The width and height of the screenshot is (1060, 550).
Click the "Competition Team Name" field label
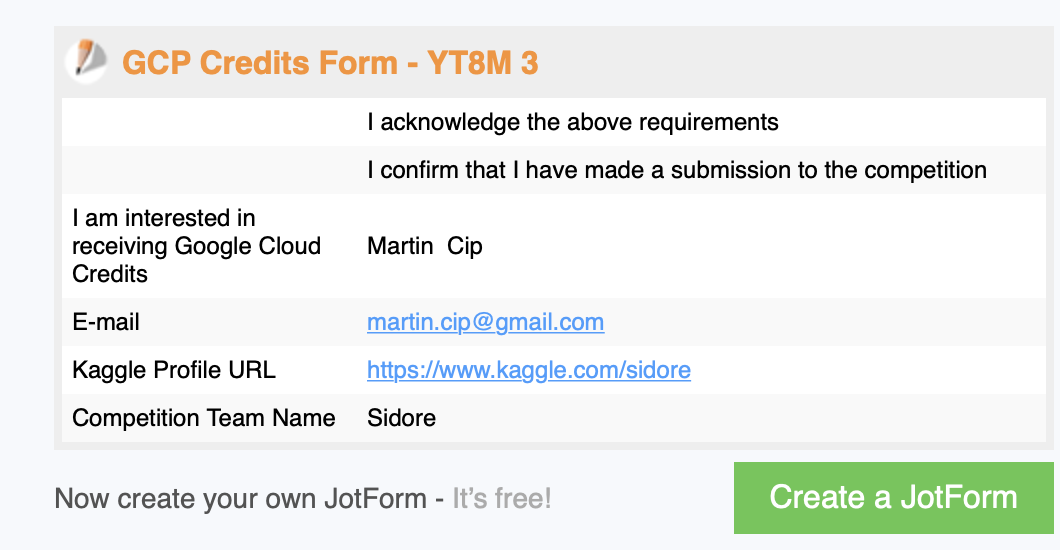204,417
